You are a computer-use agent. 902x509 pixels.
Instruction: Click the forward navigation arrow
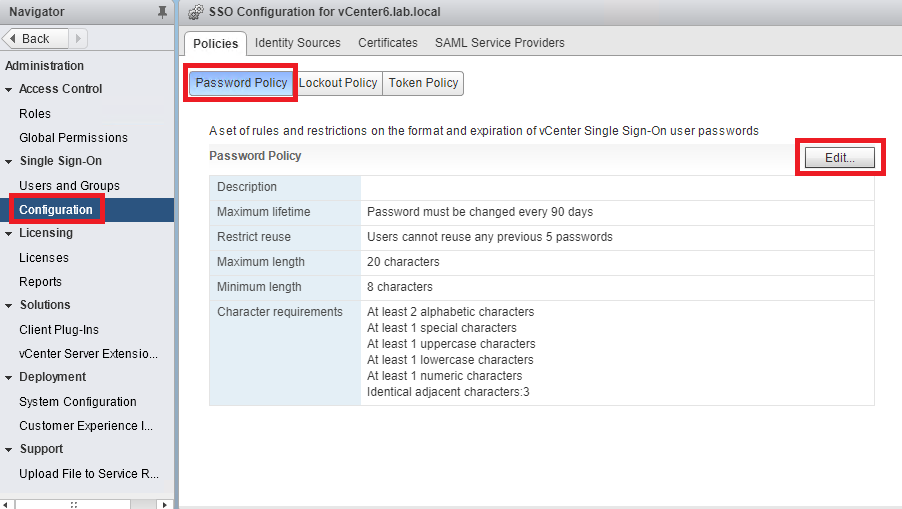tap(79, 38)
